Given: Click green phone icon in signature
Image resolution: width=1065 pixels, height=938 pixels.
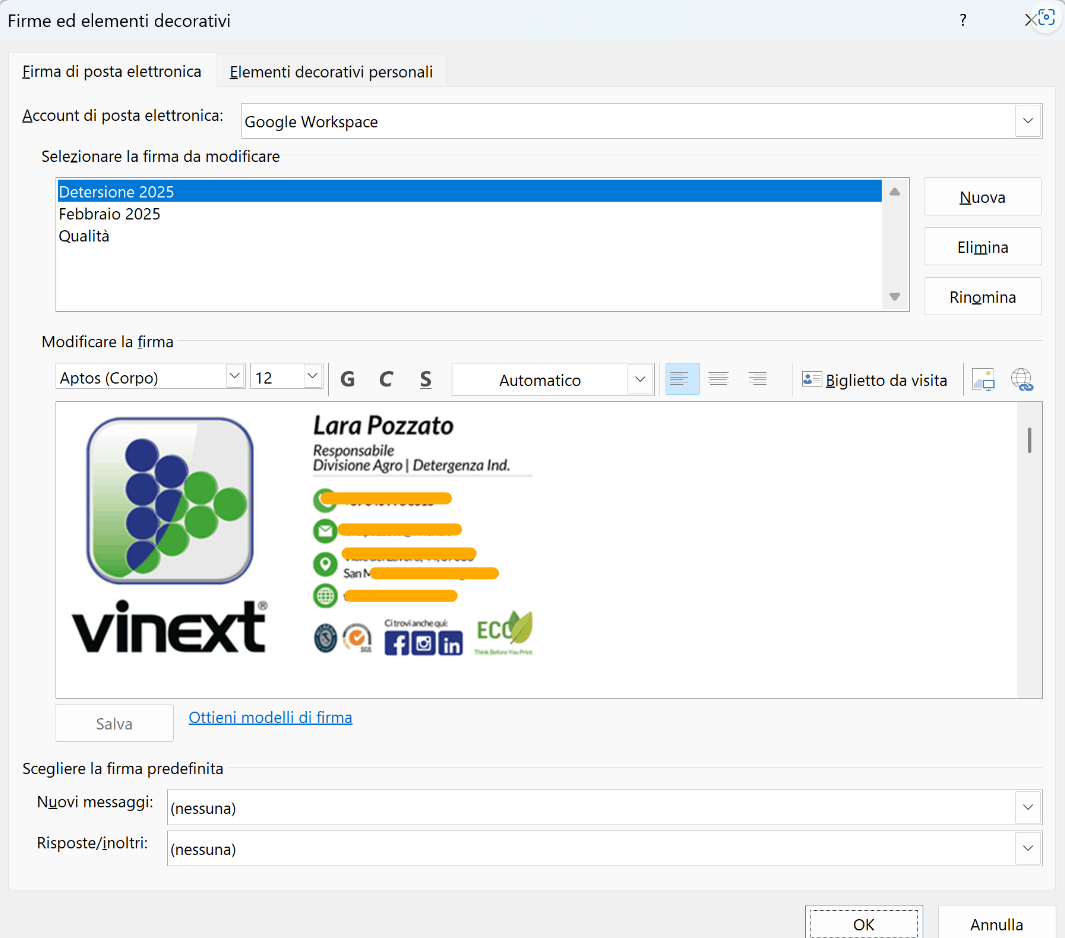Looking at the screenshot, I should 324,500.
